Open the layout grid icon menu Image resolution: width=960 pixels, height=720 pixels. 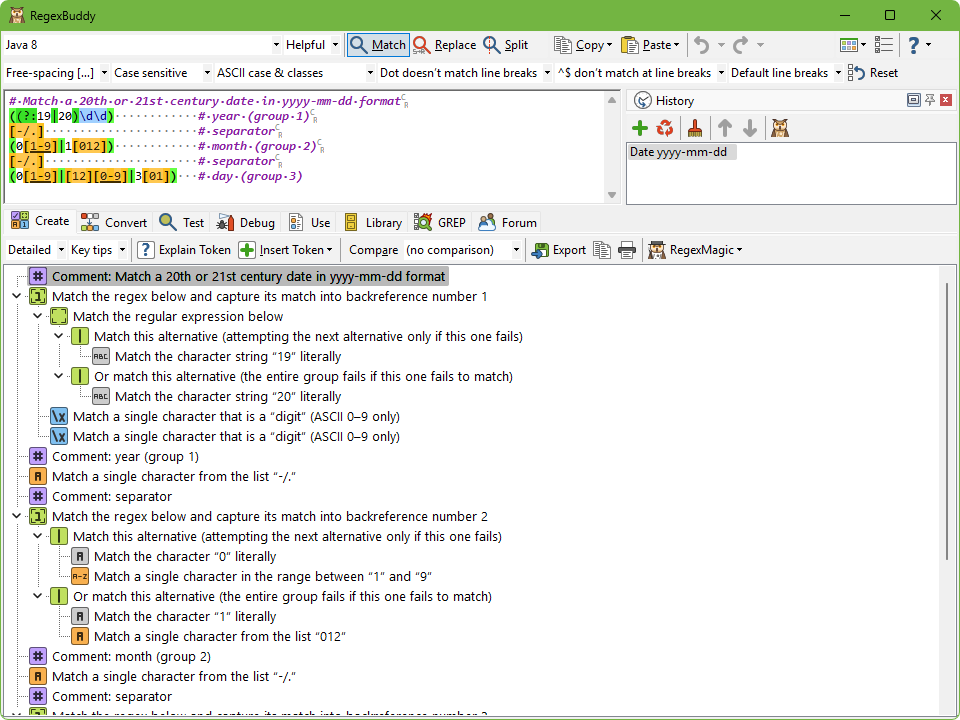pyautogui.click(x=853, y=45)
